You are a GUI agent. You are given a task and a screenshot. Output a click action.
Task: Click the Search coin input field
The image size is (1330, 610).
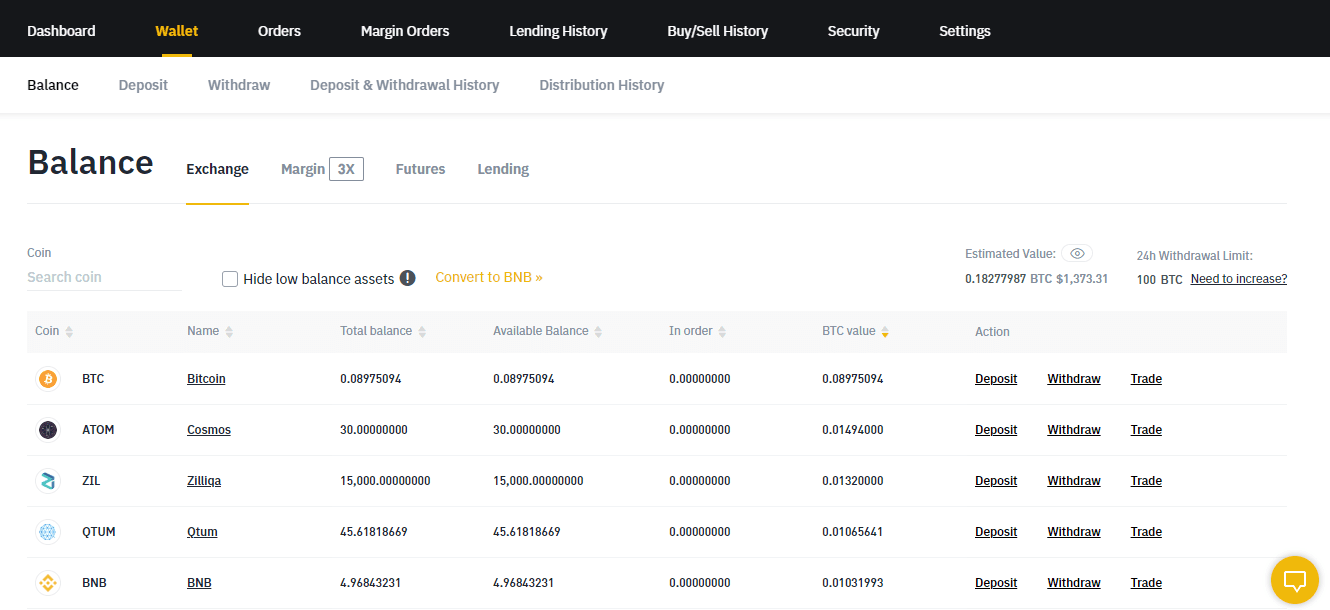(x=104, y=277)
